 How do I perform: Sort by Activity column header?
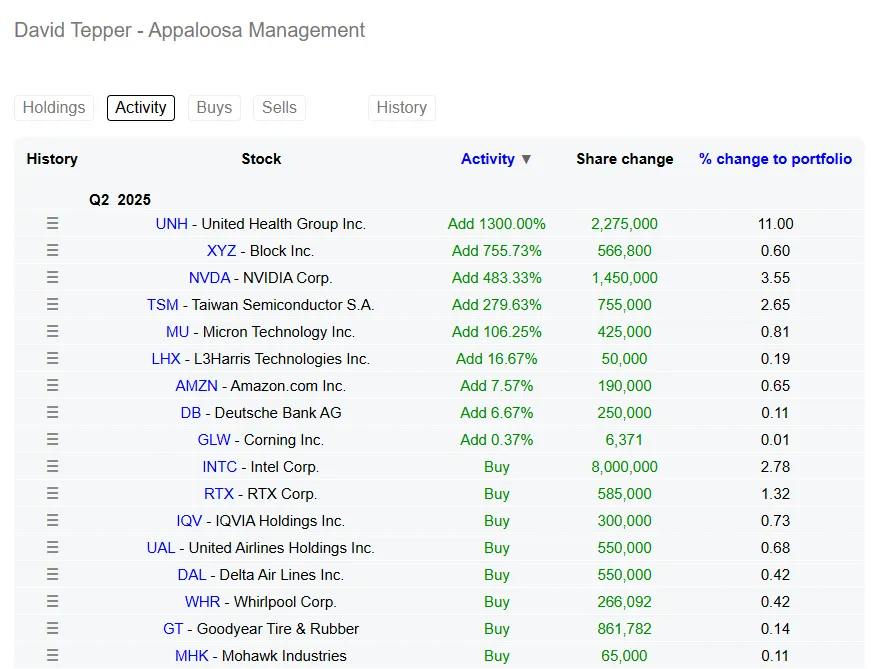496,159
